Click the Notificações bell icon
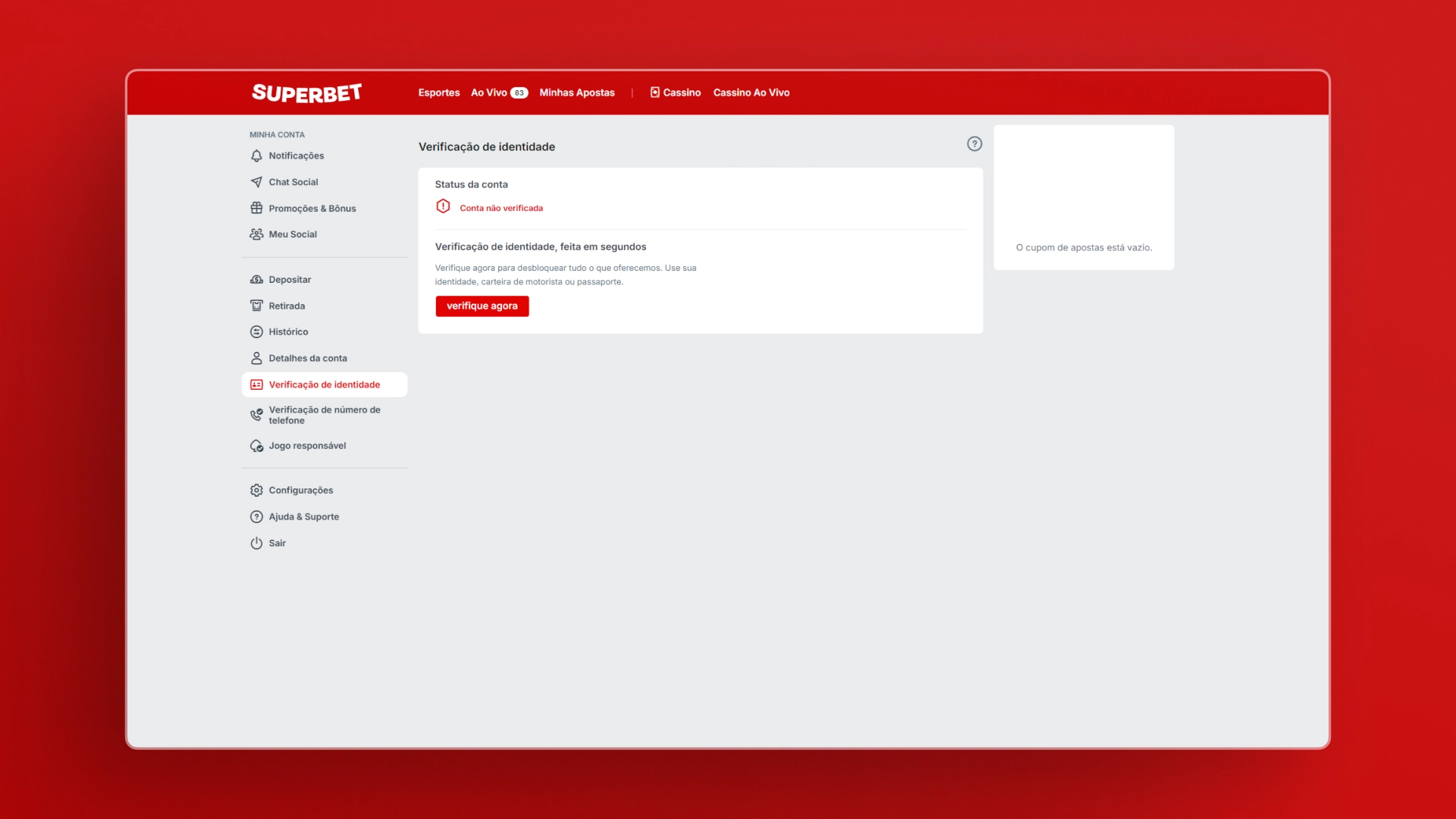1456x819 pixels. coord(257,155)
